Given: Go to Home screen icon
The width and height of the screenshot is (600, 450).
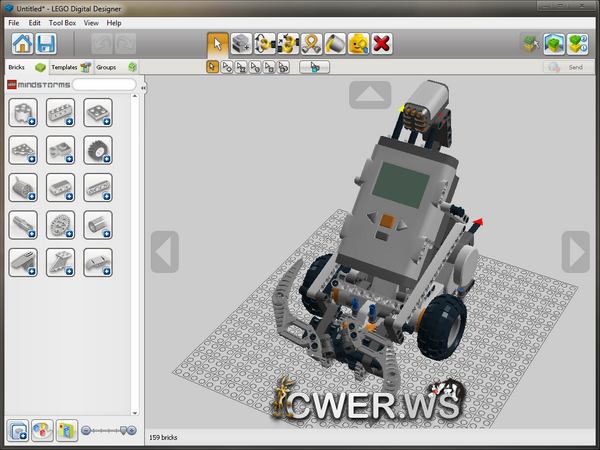Looking at the screenshot, I should pyautogui.click(x=21, y=44).
